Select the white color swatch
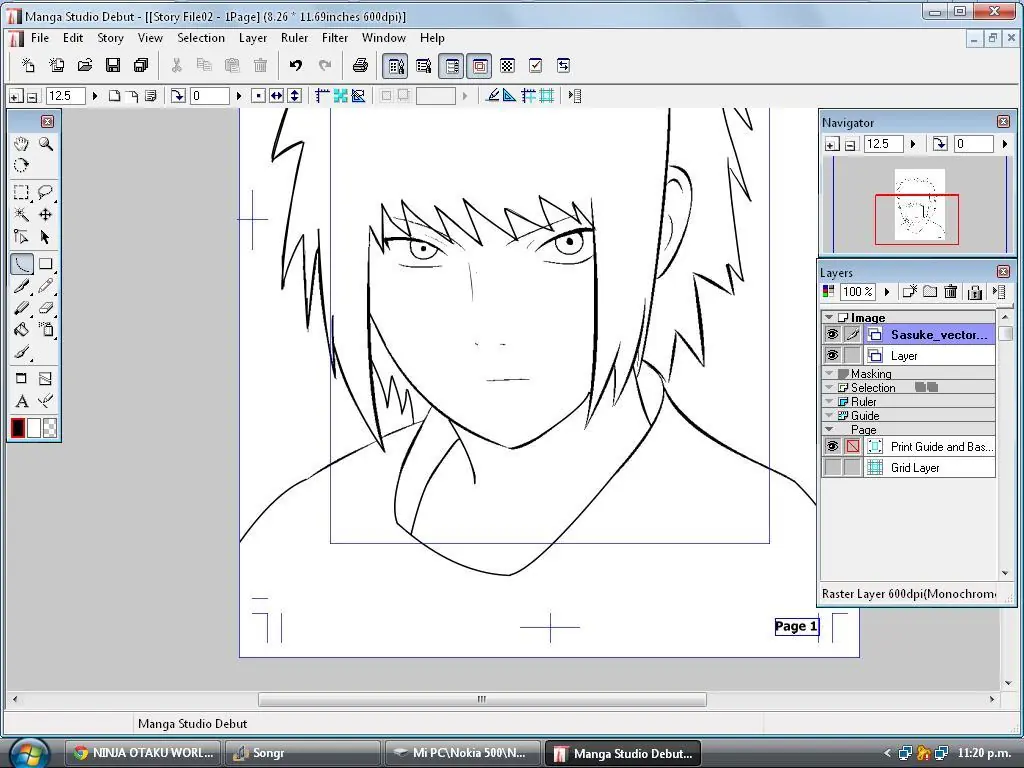 coord(33,428)
